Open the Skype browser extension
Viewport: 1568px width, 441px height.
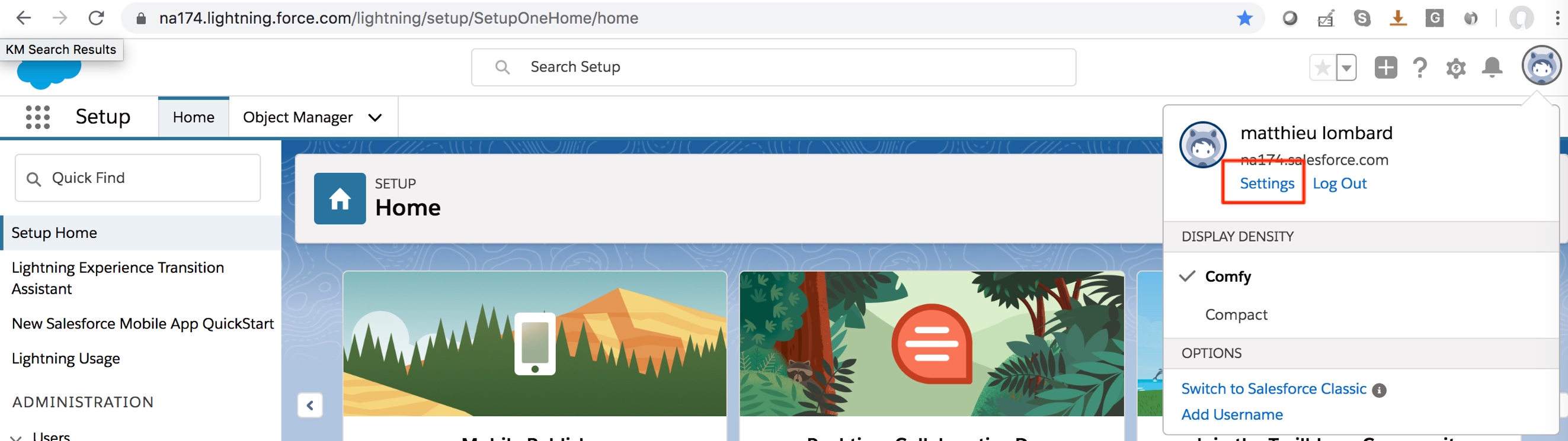coord(1362,18)
